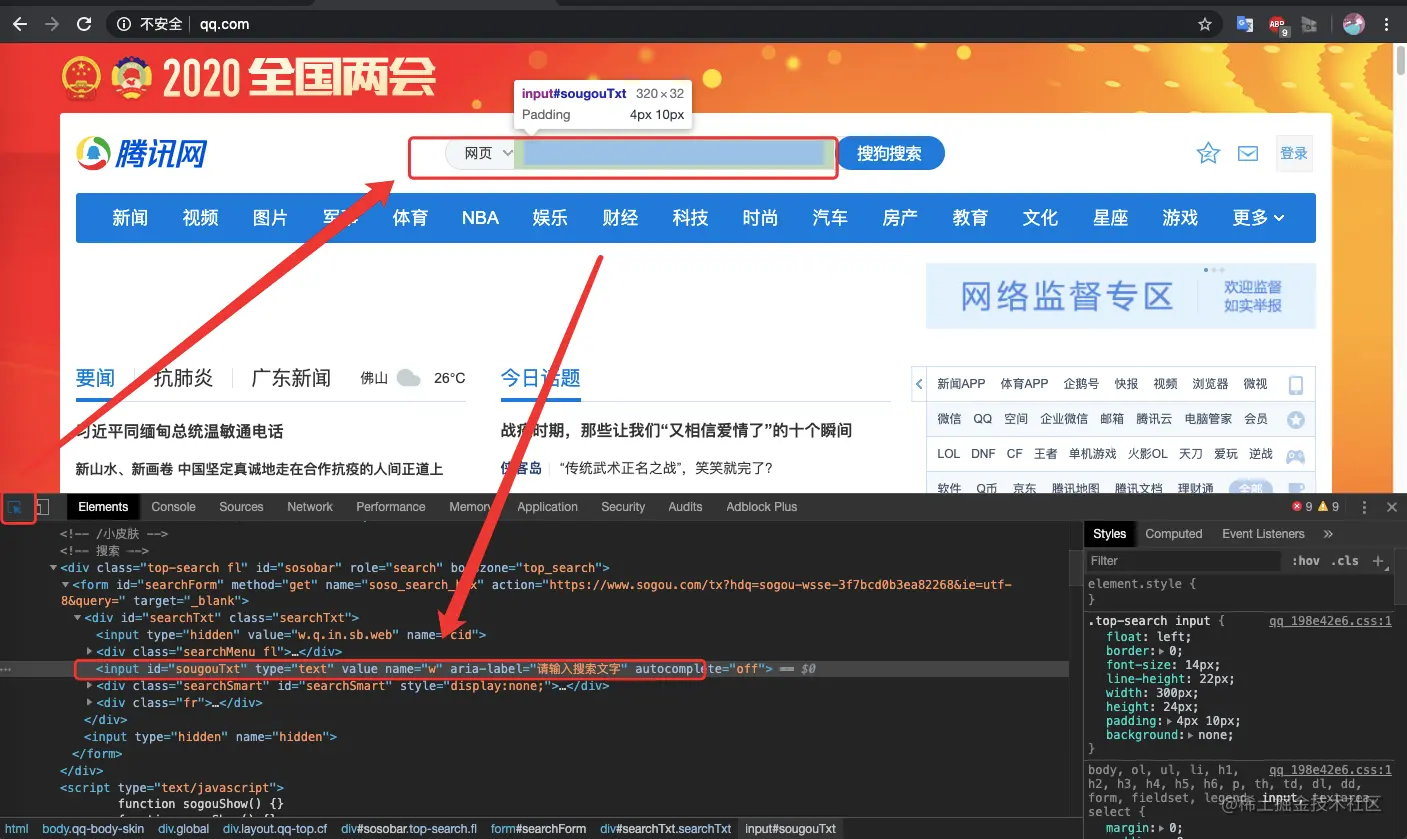Click the mobile phone icon beside 新闻APP row
The height and width of the screenshot is (839, 1407).
coord(1296,385)
